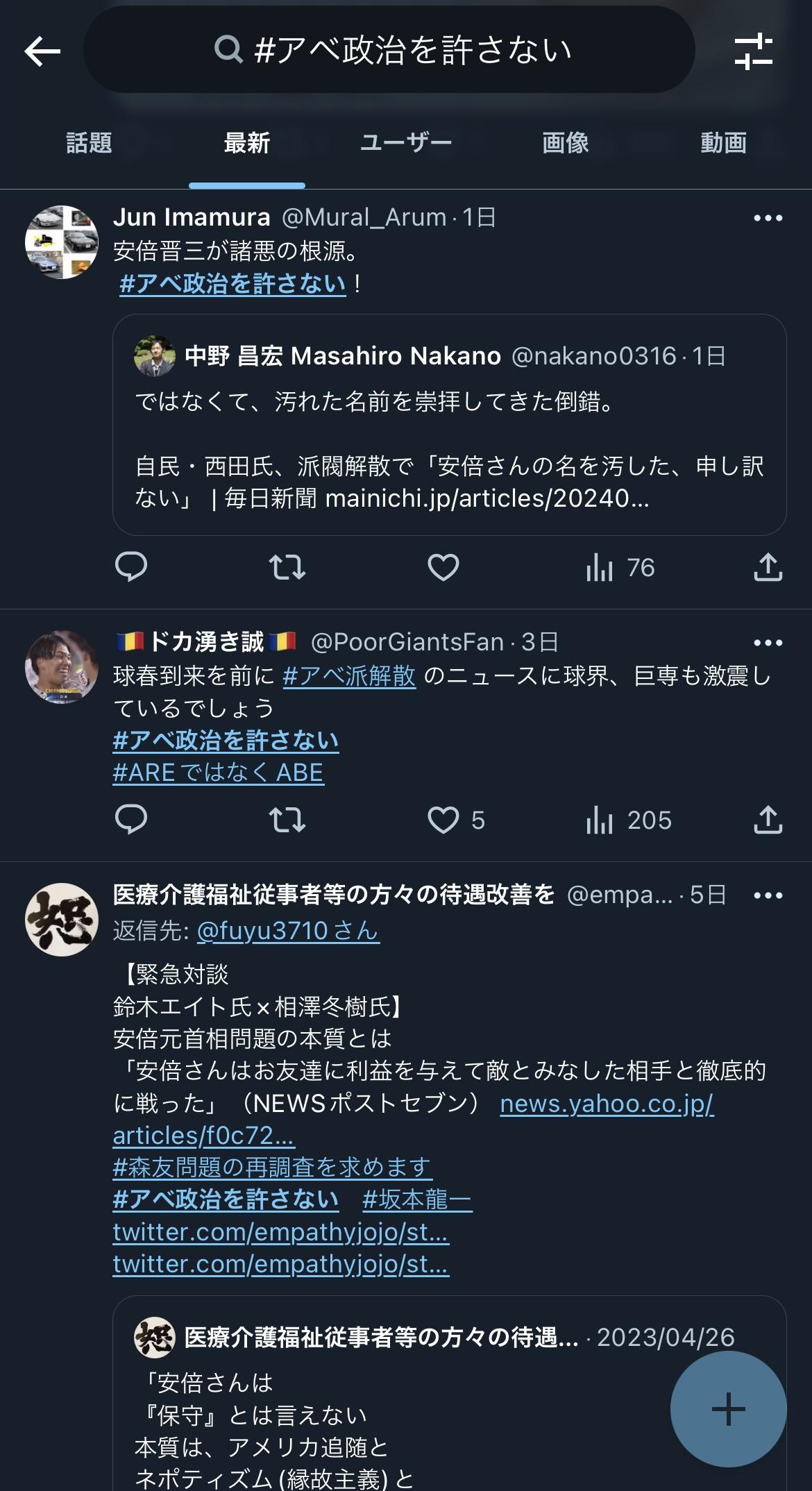Like the @PoorGiantsFan post with 5 likes
Image resolution: width=812 pixels, height=1491 pixels.
tap(456, 820)
